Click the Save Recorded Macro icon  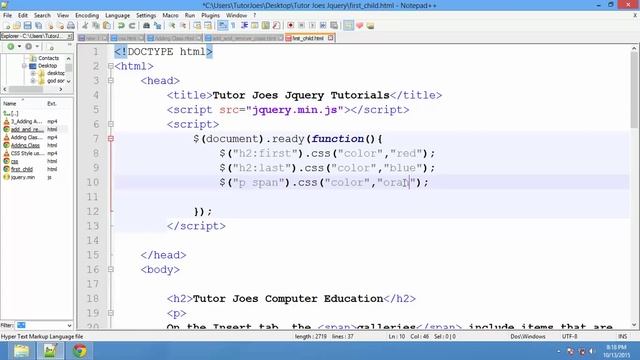click(x=334, y=26)
